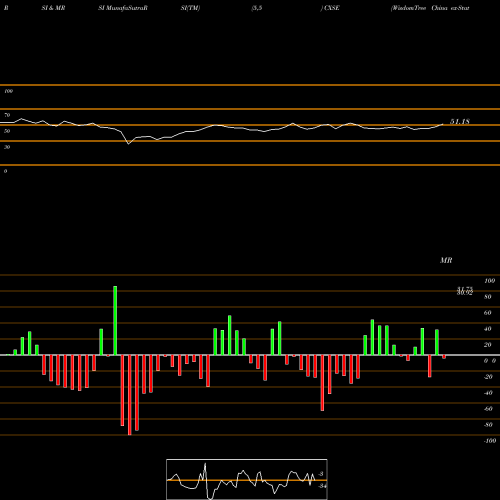Click the lowest dip of the RSI line
The image size is (500, 500).
129,143
